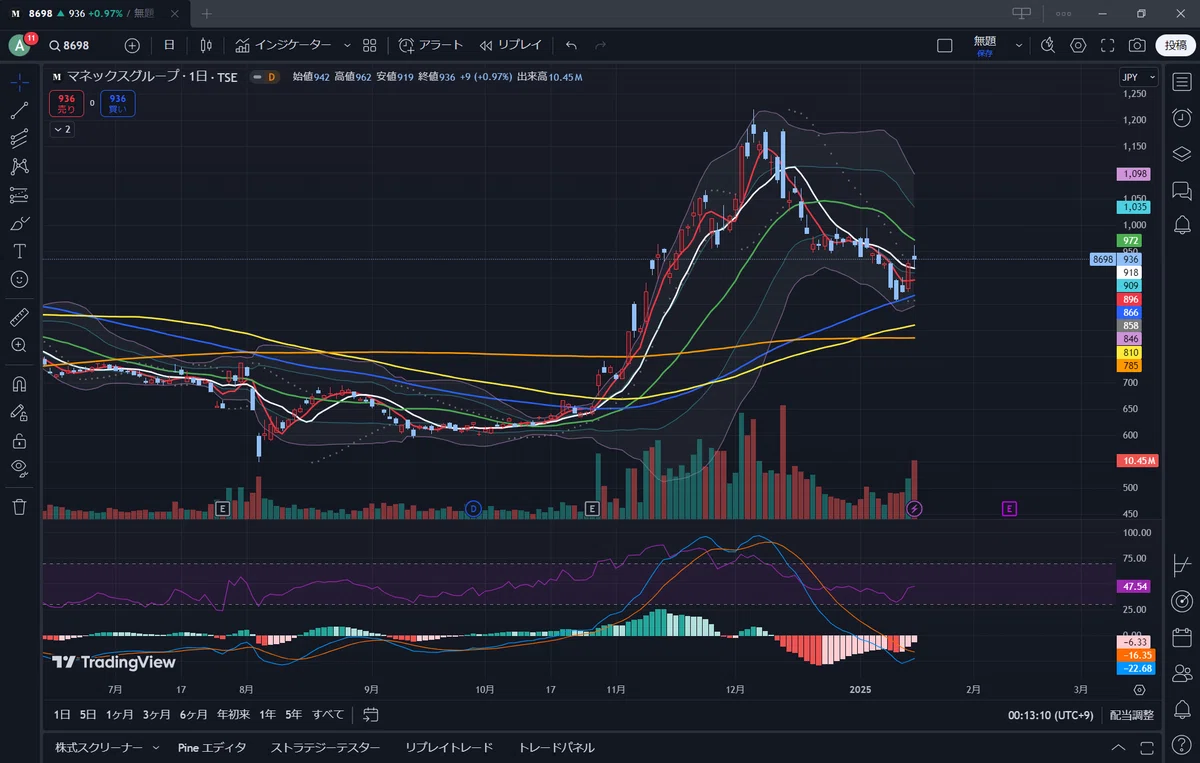1200x763 pixels.
Task: Open the Pine エディタ tab
Action: [212, 748]
